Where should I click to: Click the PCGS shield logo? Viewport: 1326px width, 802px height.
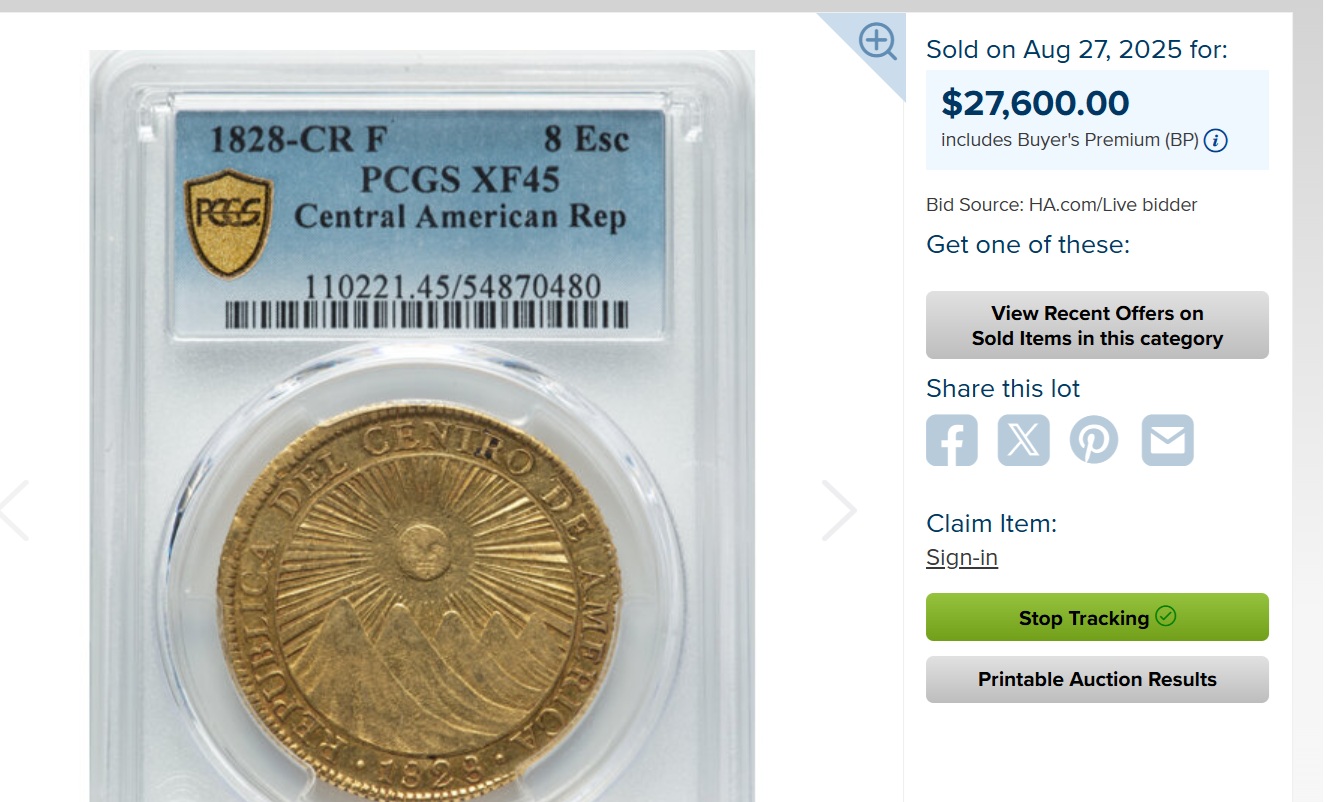[228, 222]
